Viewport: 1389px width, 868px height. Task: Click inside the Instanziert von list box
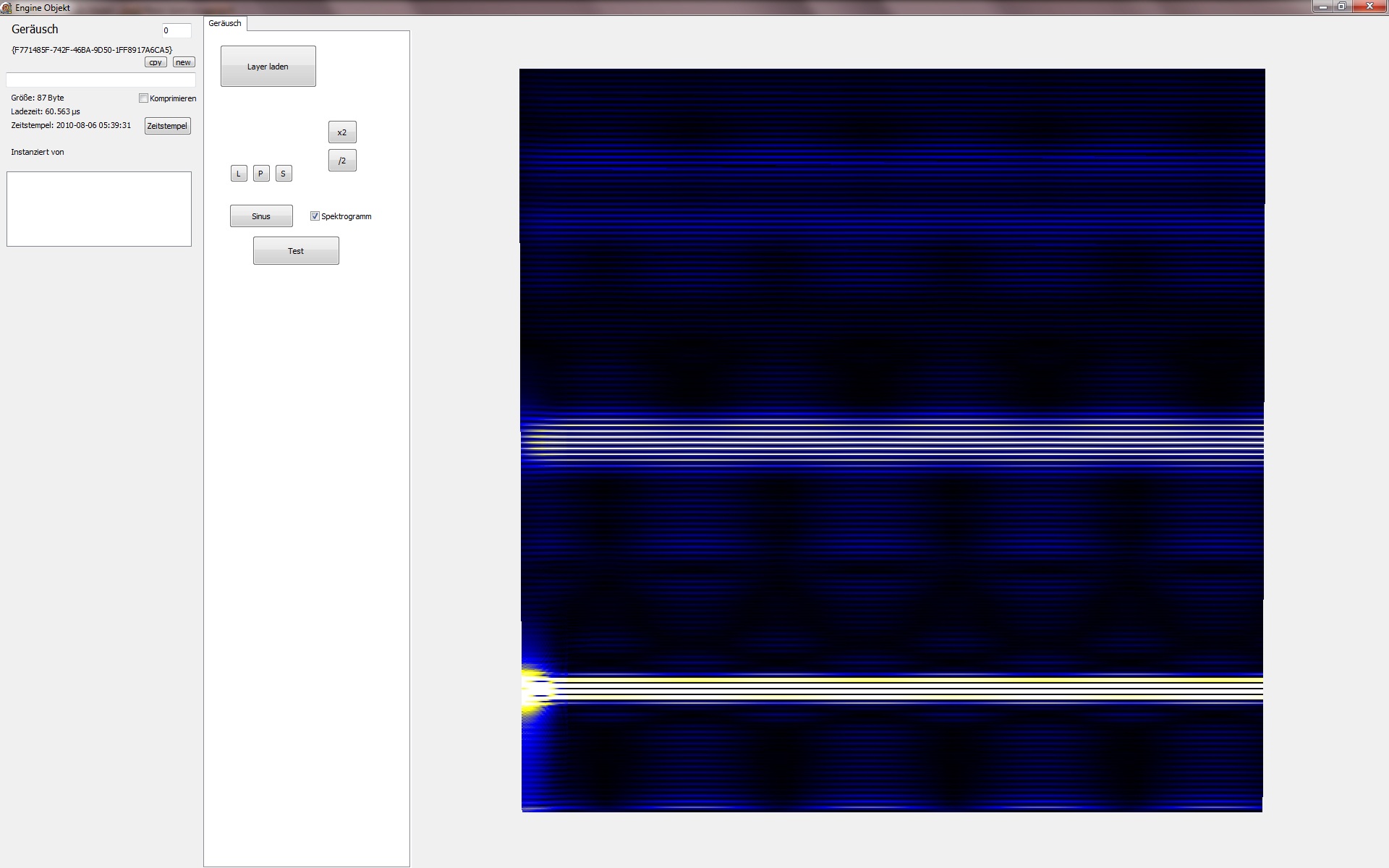99,209
